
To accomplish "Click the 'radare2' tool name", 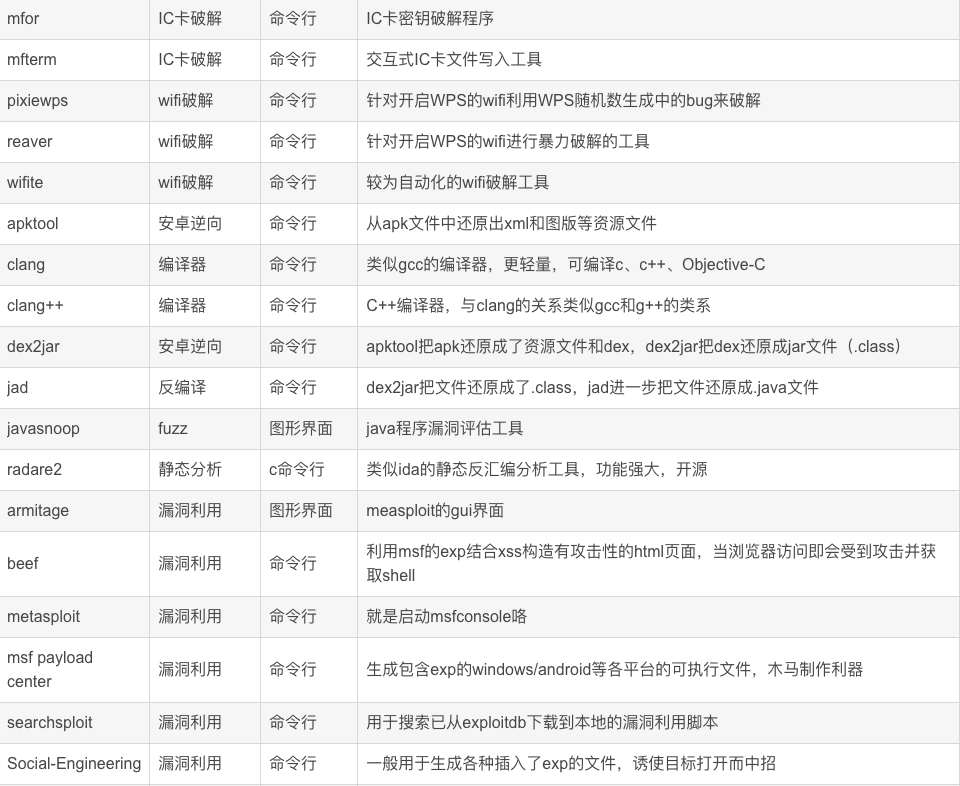I will pos(34,470).
